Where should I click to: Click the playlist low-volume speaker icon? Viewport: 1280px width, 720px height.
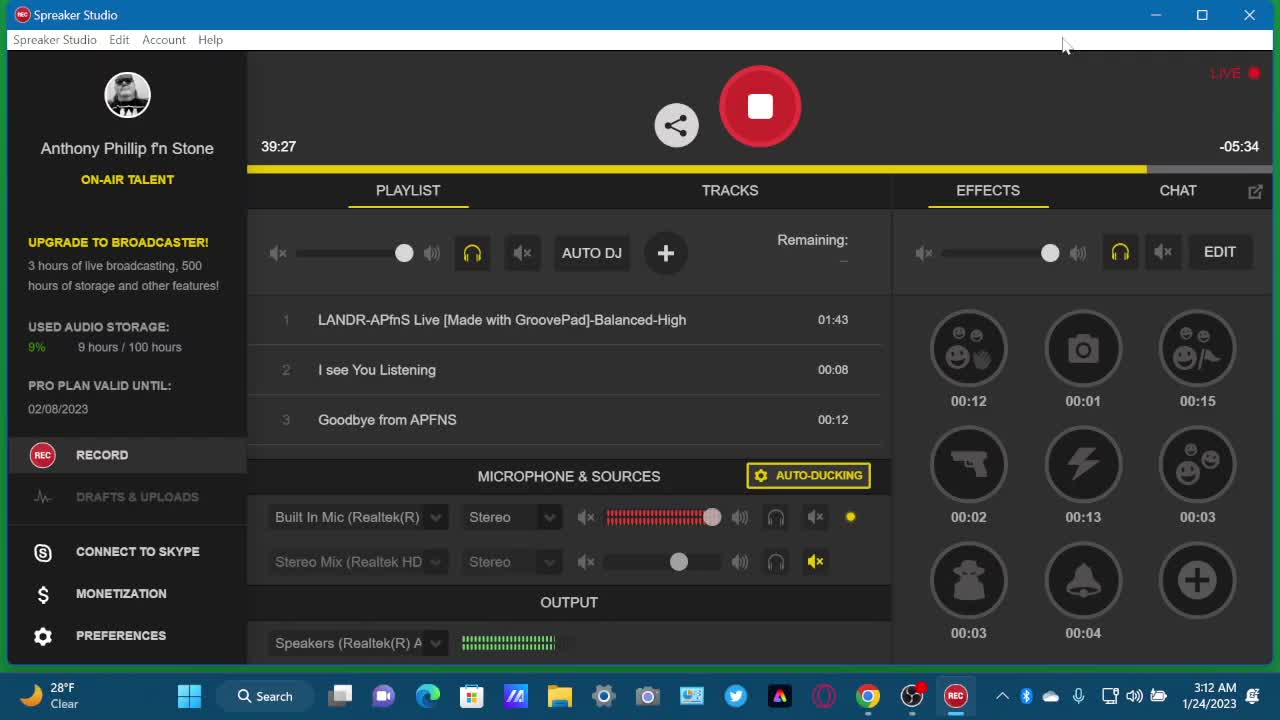click(x=278, y=253)
